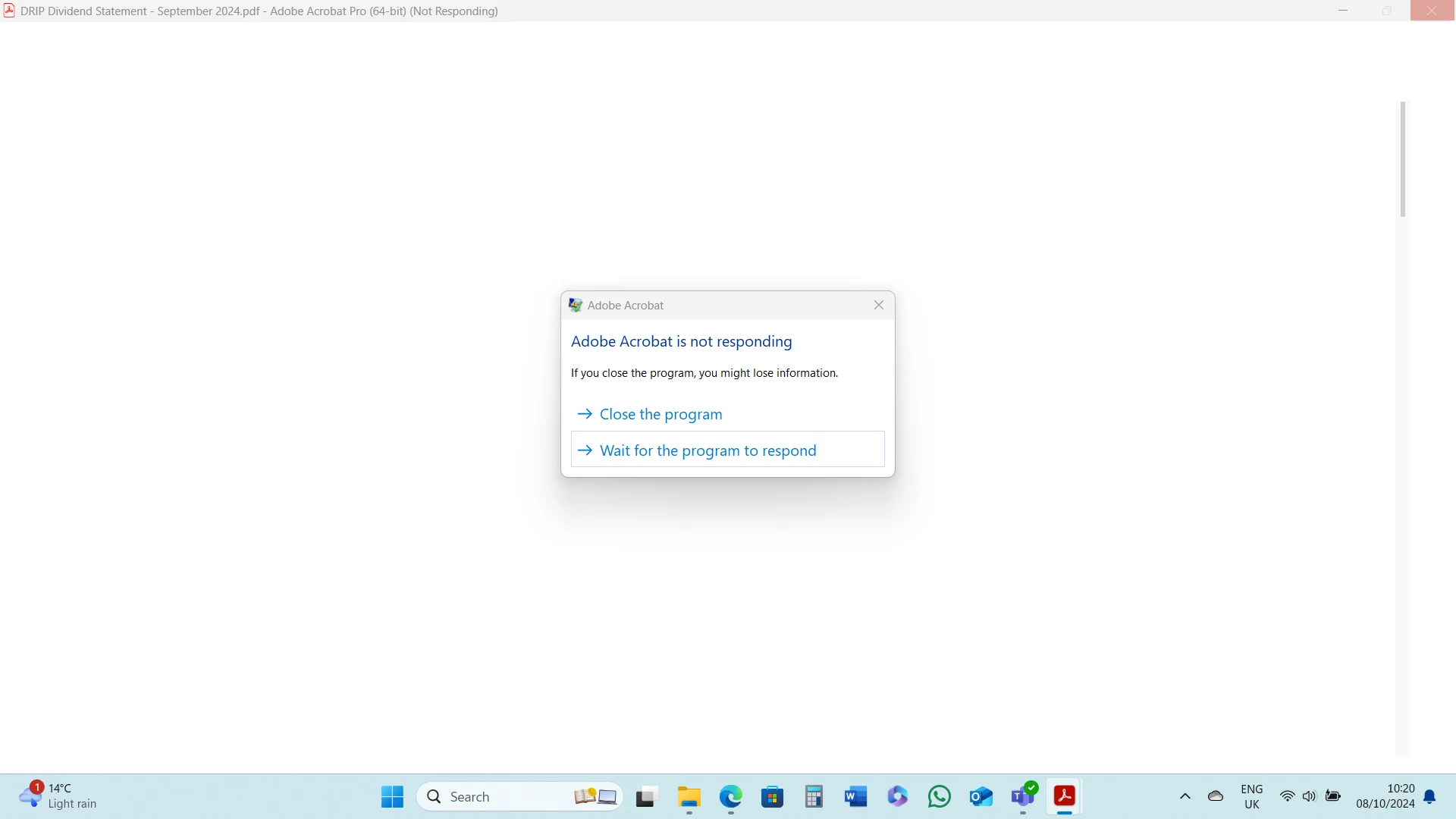Close the Adobe Acrobat dialog with X
This screenshot has height=819, width=1456.
coord(879,305)
